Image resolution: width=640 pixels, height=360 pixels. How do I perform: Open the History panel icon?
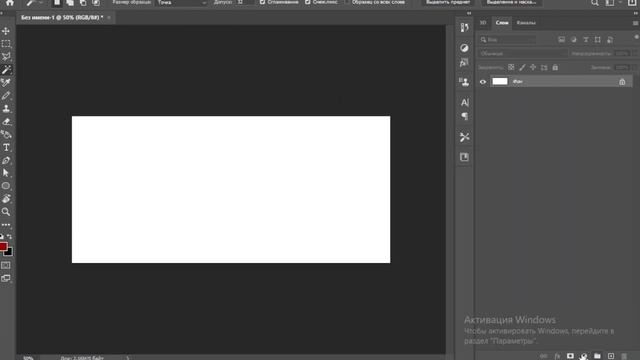(464, 28)
